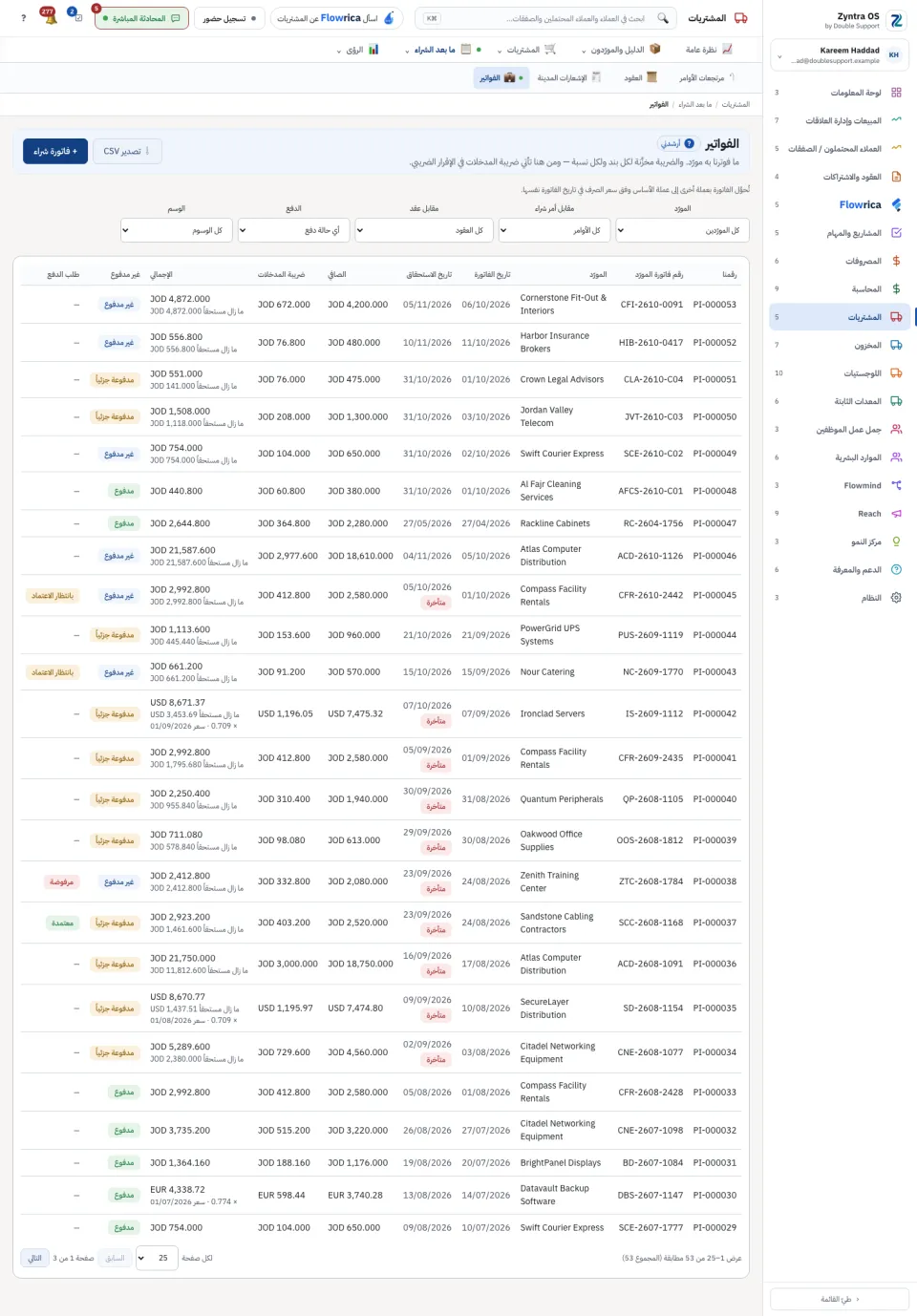
Task: Open the notifications bell showing 277
Action: [50, 17]
